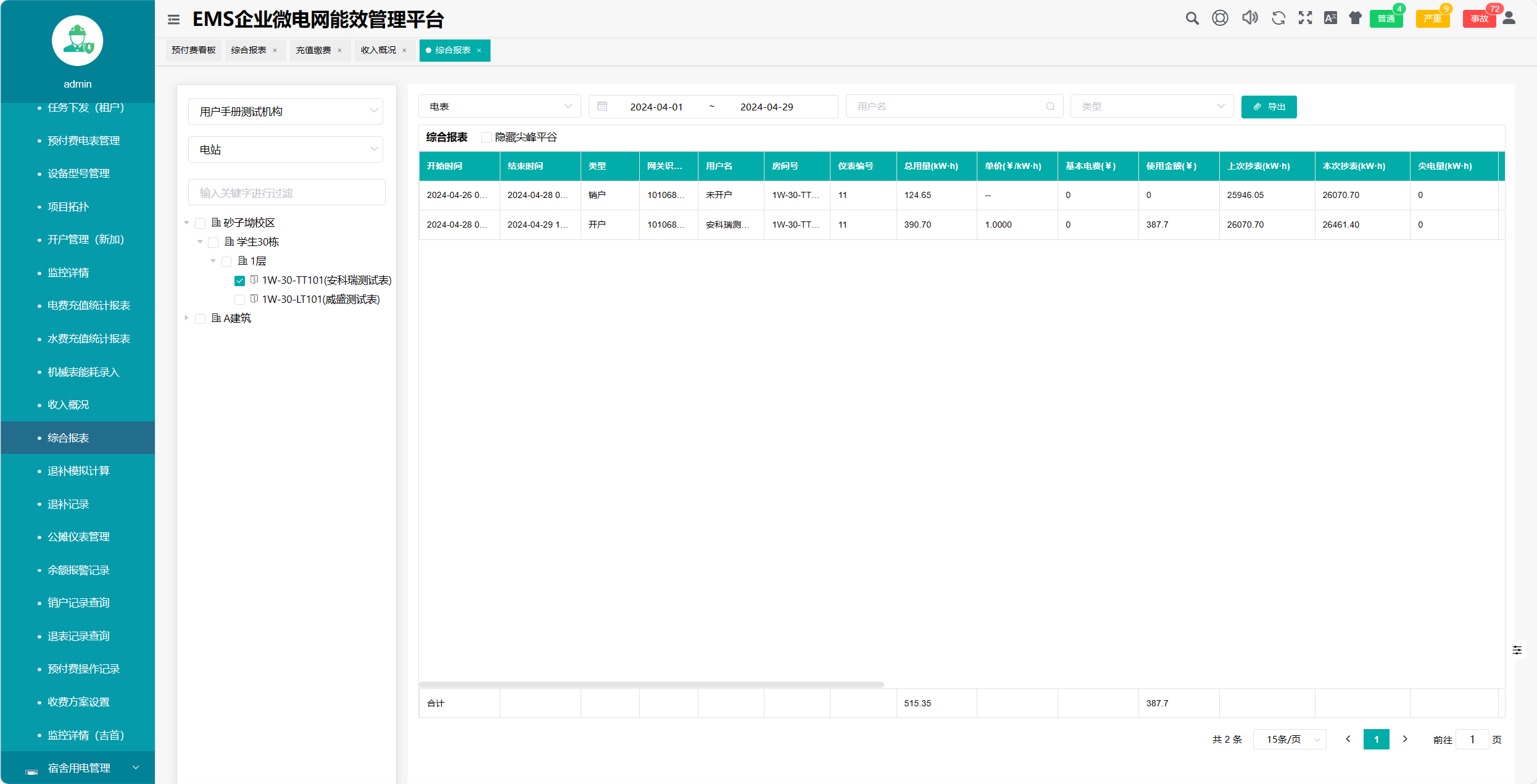Open 退补记录 in the sidebar menu
The width and height of the screenshot is (1537, 784).
point(68,504)
